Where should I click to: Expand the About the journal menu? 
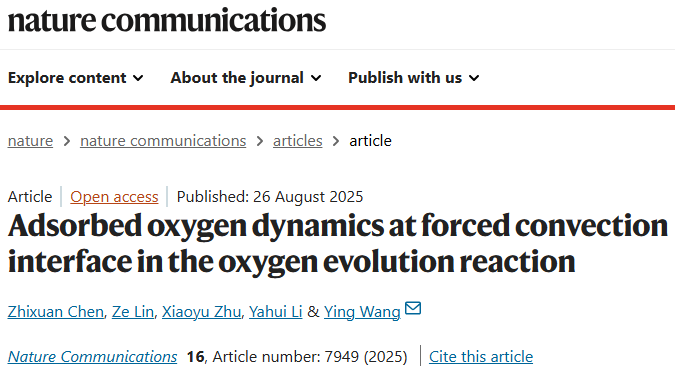click(246, 78)
